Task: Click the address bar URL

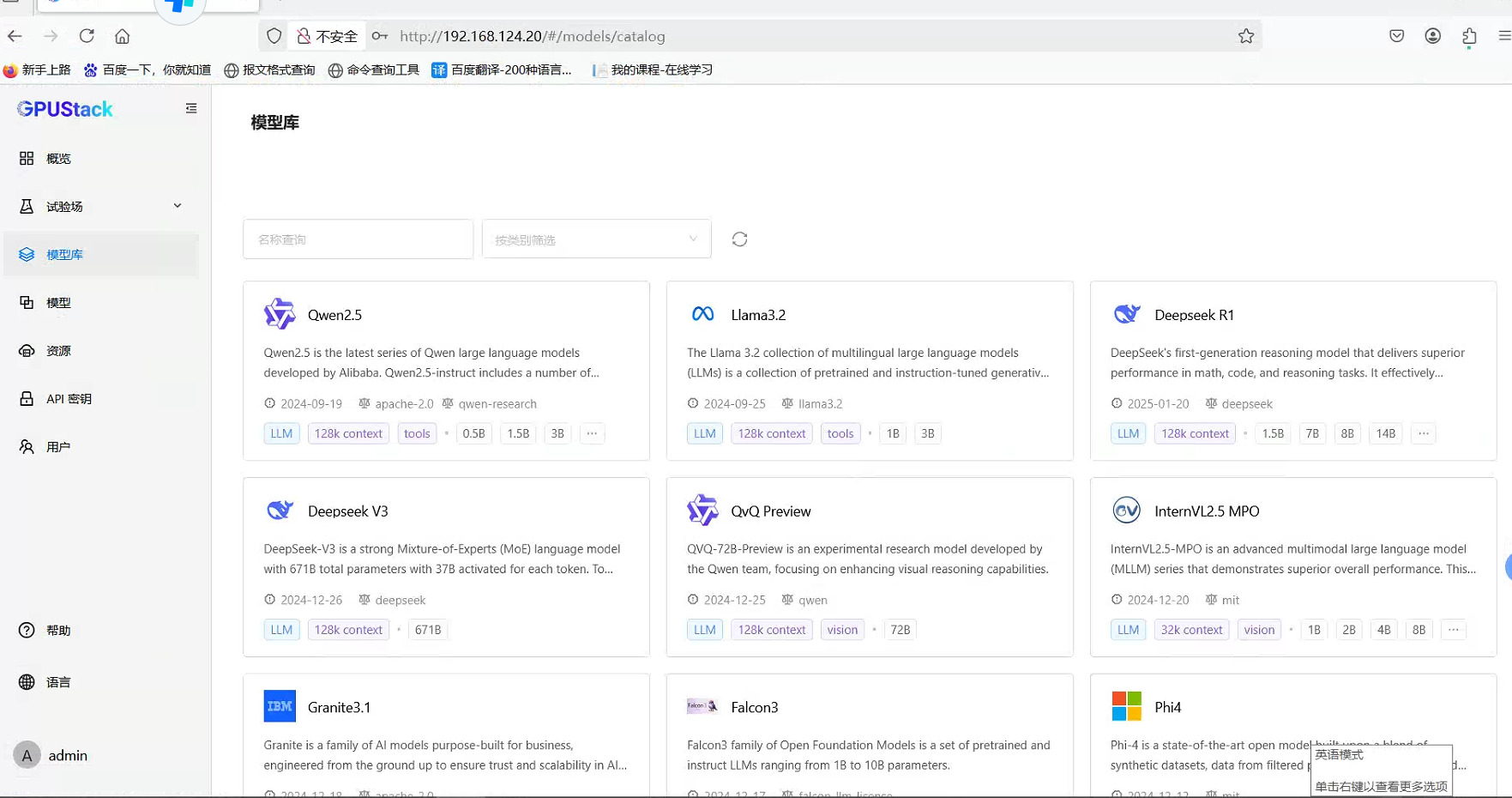Action: click(533, 36)
